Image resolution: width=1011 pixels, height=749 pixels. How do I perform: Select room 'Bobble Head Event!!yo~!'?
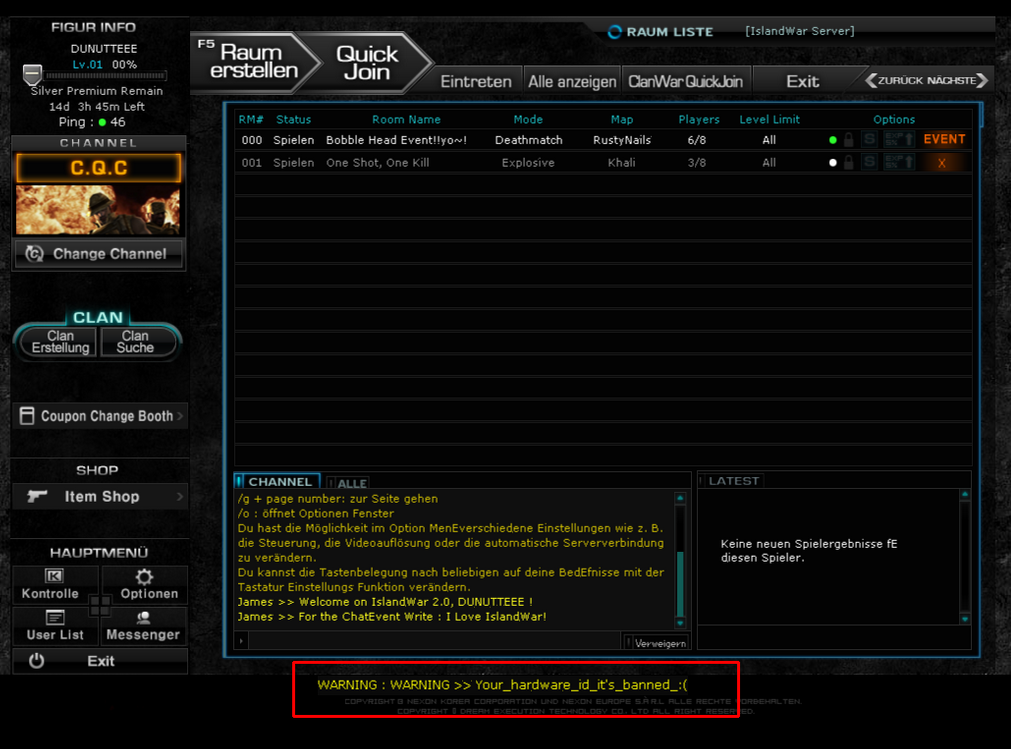pos(603,140)
